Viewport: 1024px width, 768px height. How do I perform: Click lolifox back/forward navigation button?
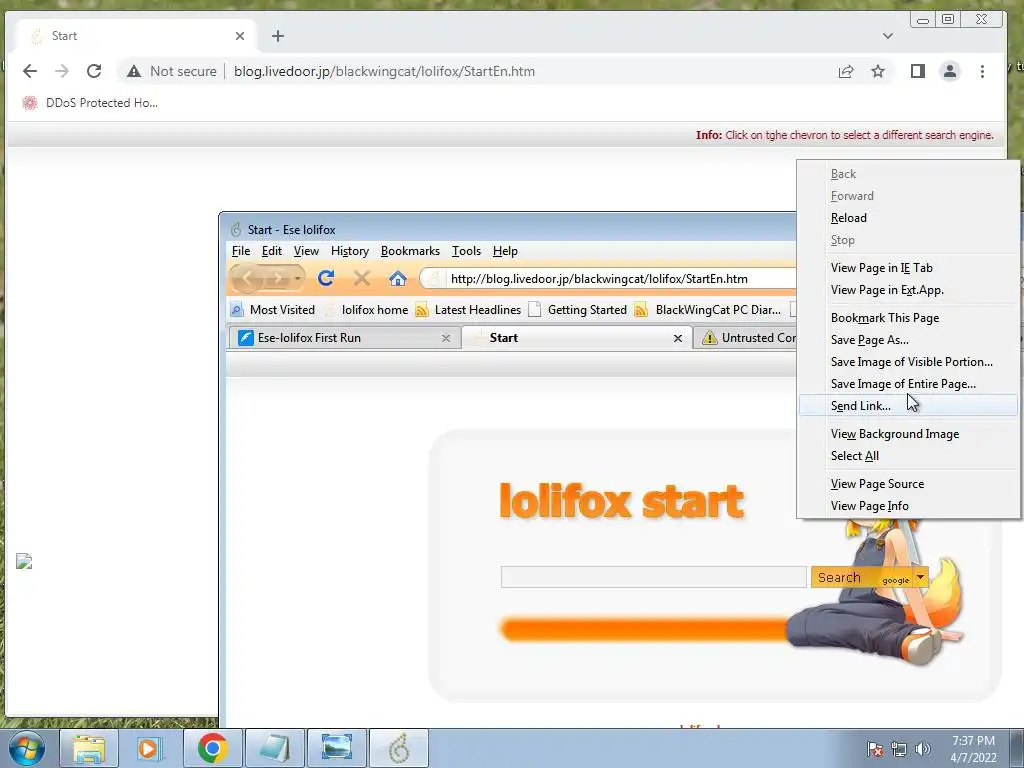[x=267, y=279]
